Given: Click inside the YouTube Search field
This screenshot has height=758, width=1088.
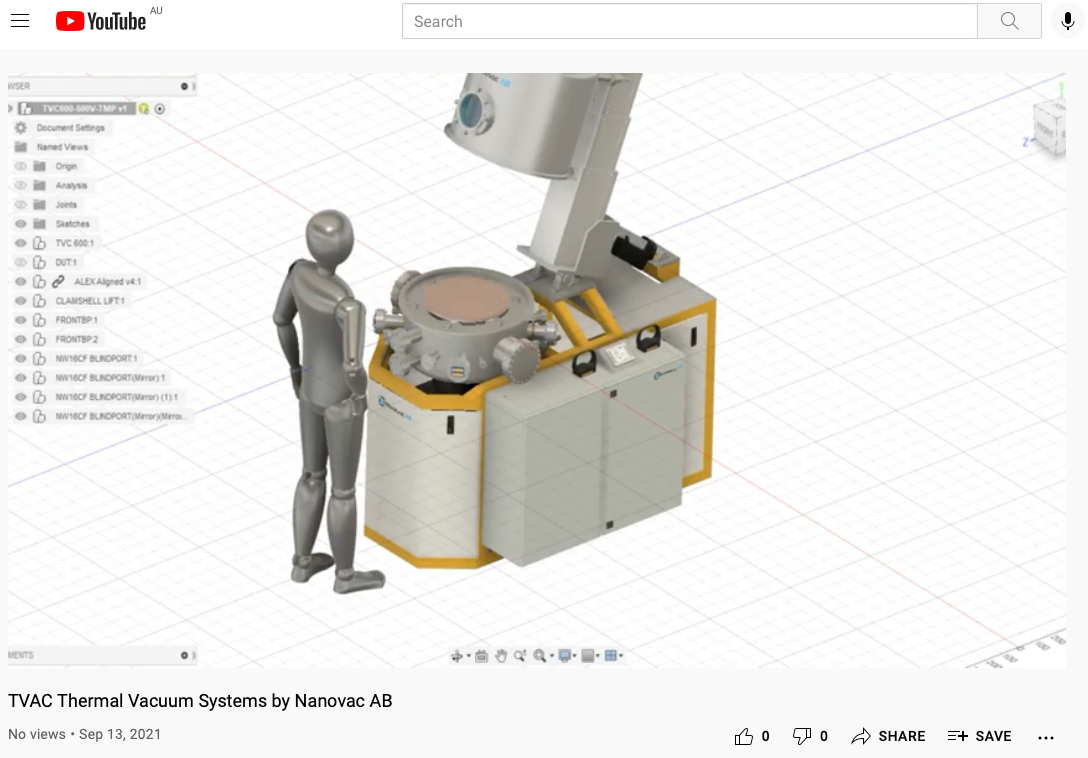Looking at the screenshot, I should click(688, 21).
